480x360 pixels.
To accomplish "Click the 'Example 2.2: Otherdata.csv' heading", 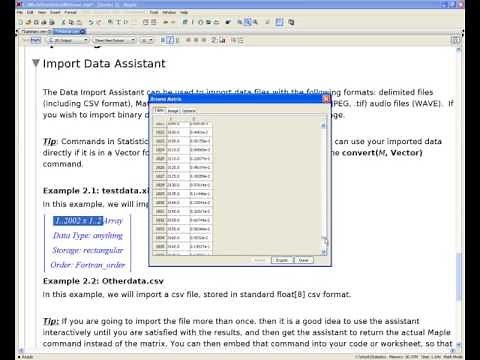I will pos(103,281).
